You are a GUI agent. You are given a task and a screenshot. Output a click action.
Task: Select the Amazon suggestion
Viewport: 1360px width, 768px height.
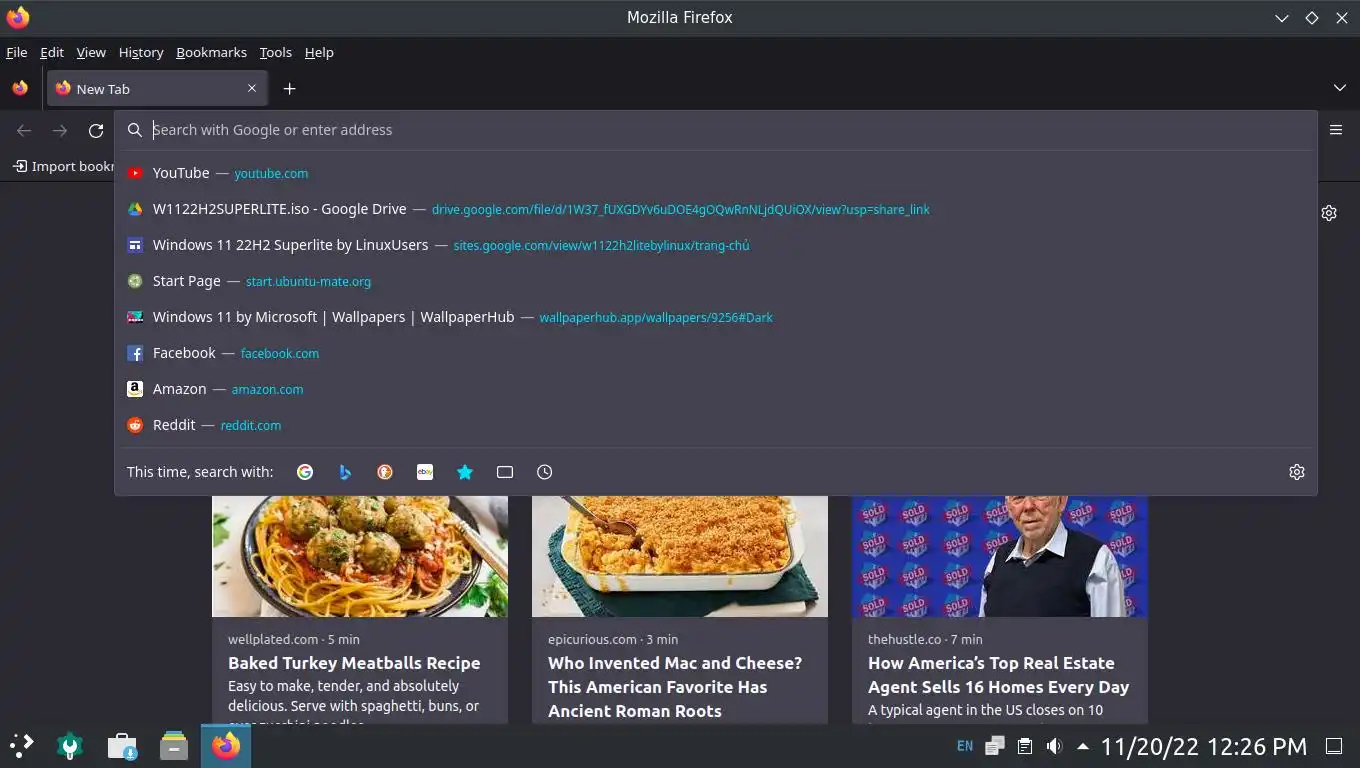tap(716, 389)
